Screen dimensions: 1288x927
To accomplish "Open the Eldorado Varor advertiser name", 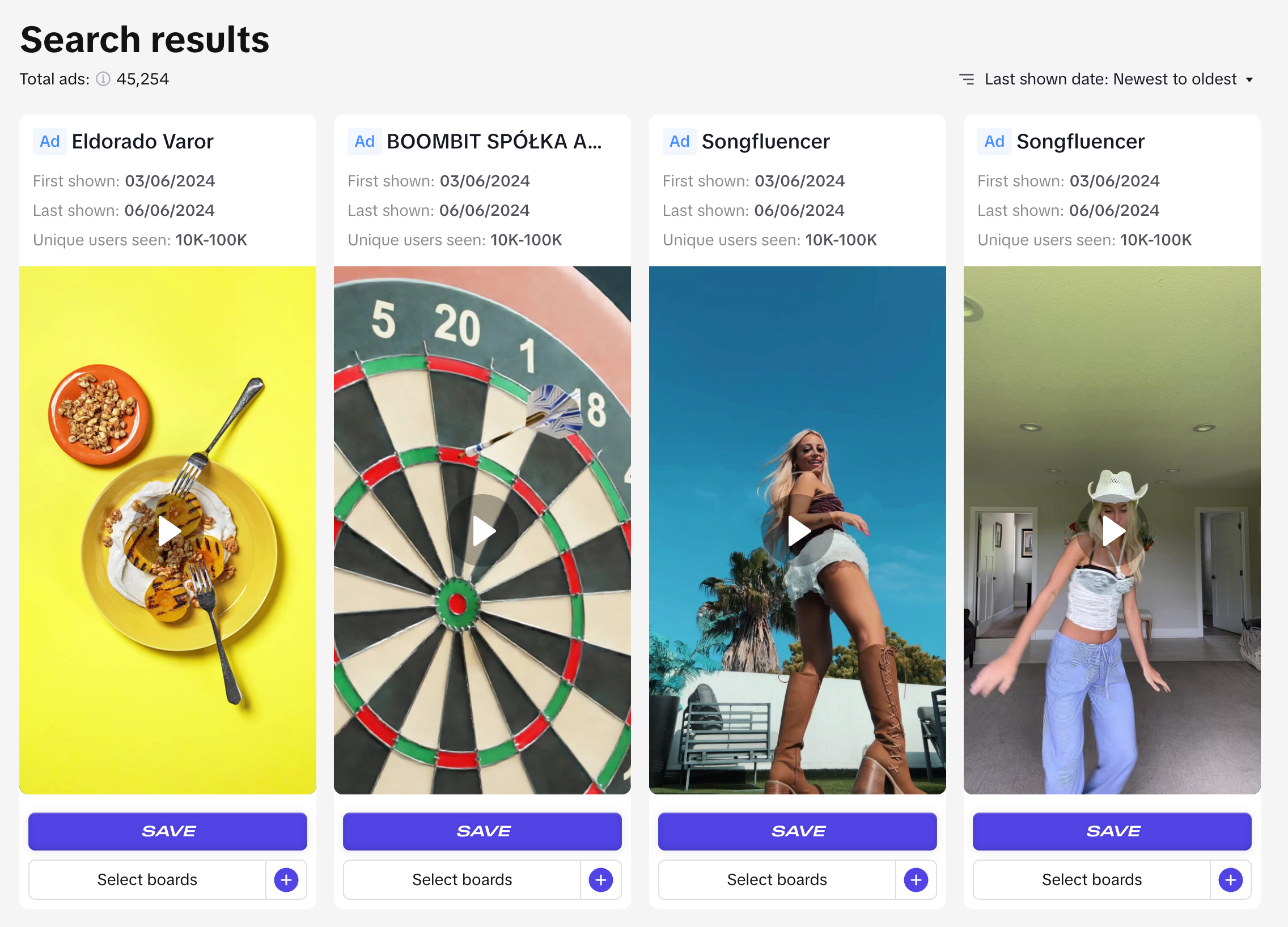I will tap(142, 141).
